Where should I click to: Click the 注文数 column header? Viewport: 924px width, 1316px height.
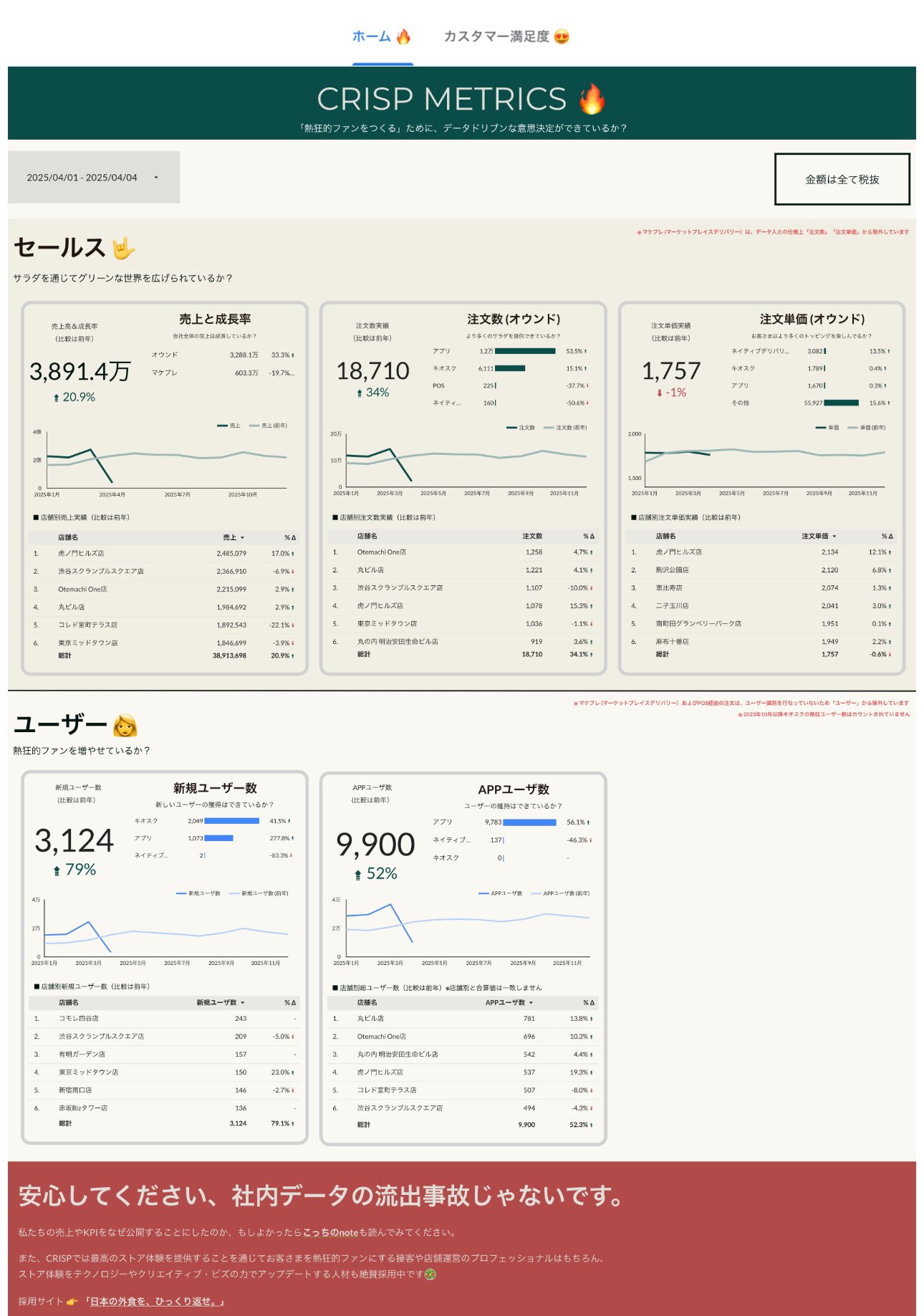(x=532, y=537)
